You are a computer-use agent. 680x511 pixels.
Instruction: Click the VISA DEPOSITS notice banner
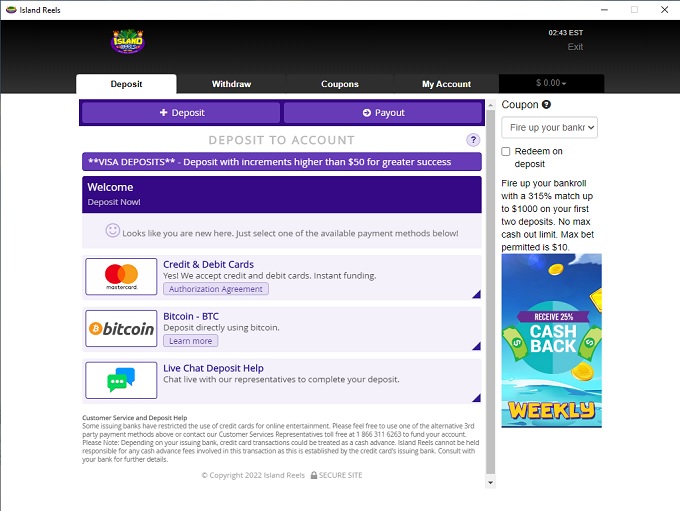click(282, 162)
